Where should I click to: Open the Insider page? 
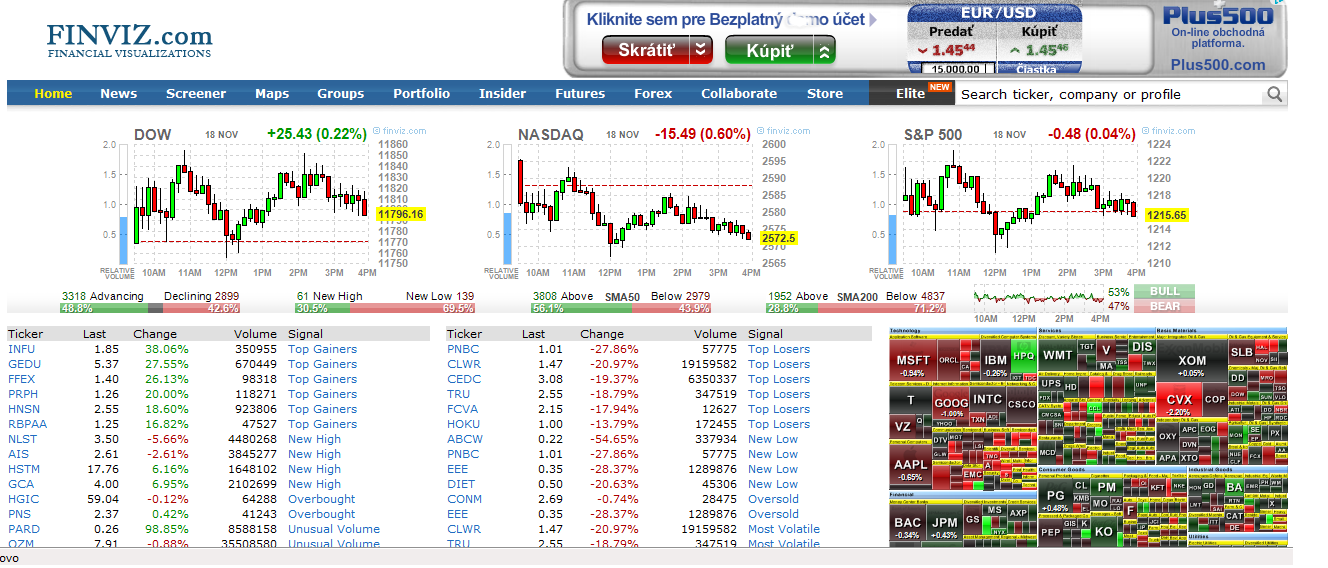click(x=502, y=93)
